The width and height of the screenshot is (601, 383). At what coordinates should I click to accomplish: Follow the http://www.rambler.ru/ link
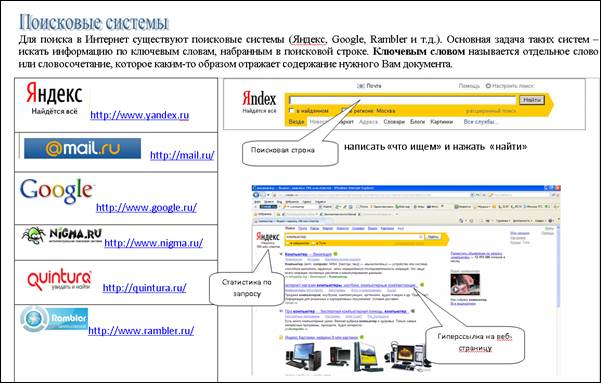point(141,330)
